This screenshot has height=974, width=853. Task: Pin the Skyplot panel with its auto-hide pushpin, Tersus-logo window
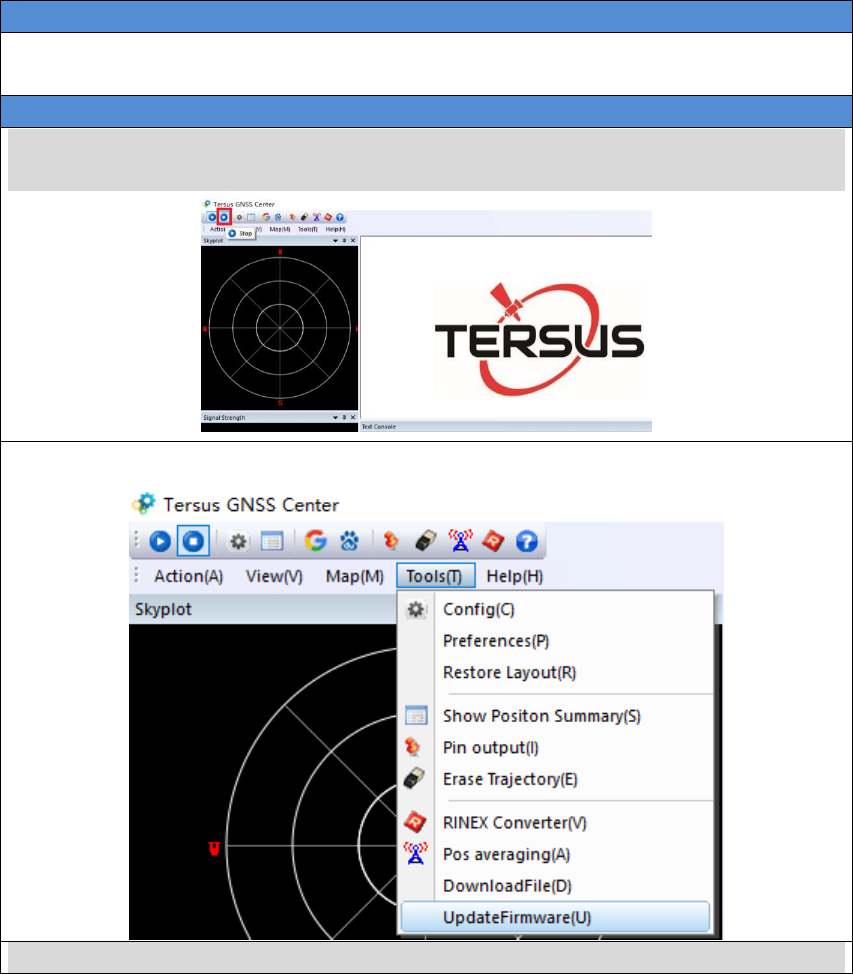point(344,240)
